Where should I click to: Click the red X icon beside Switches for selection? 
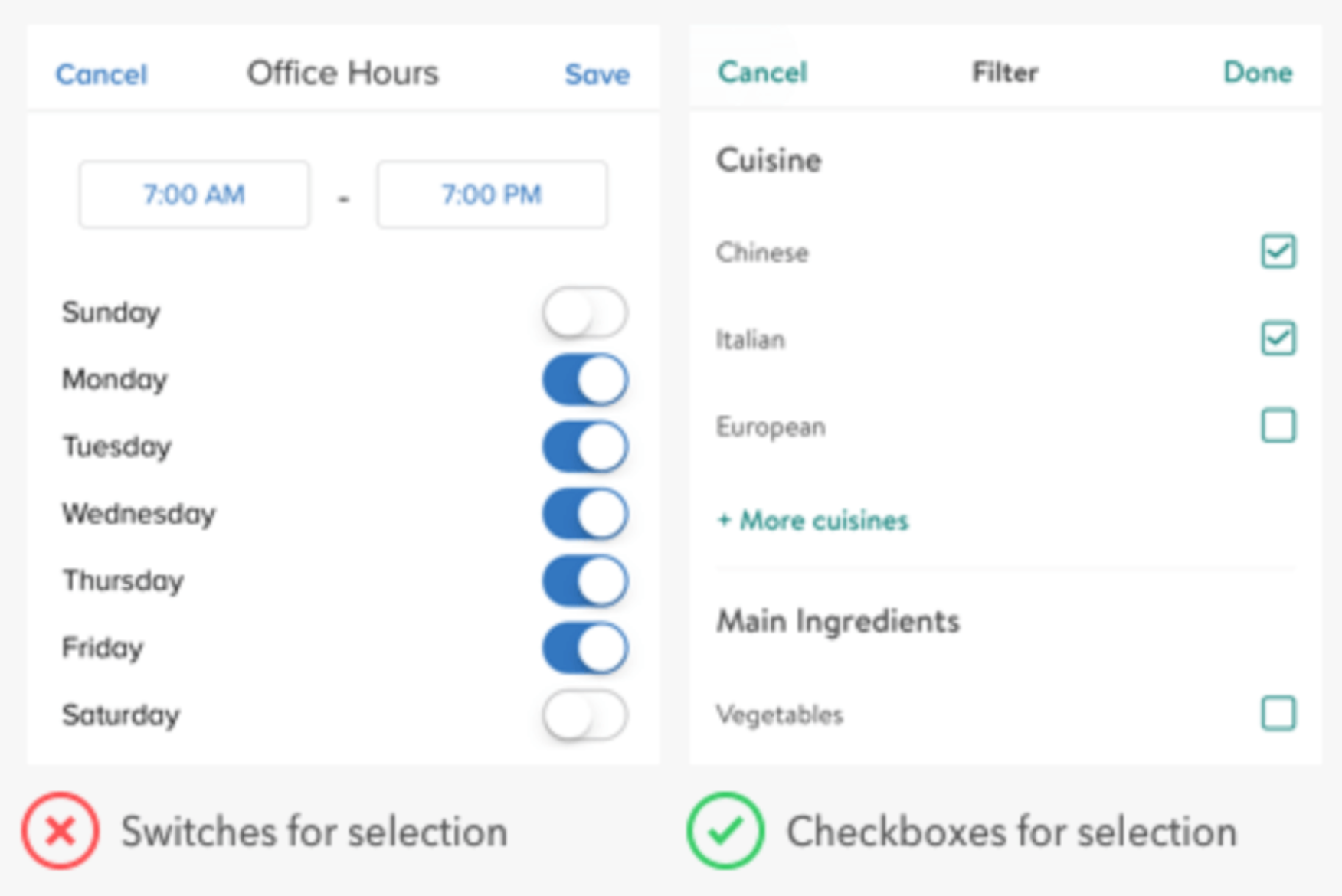click(x=60, y=831)
